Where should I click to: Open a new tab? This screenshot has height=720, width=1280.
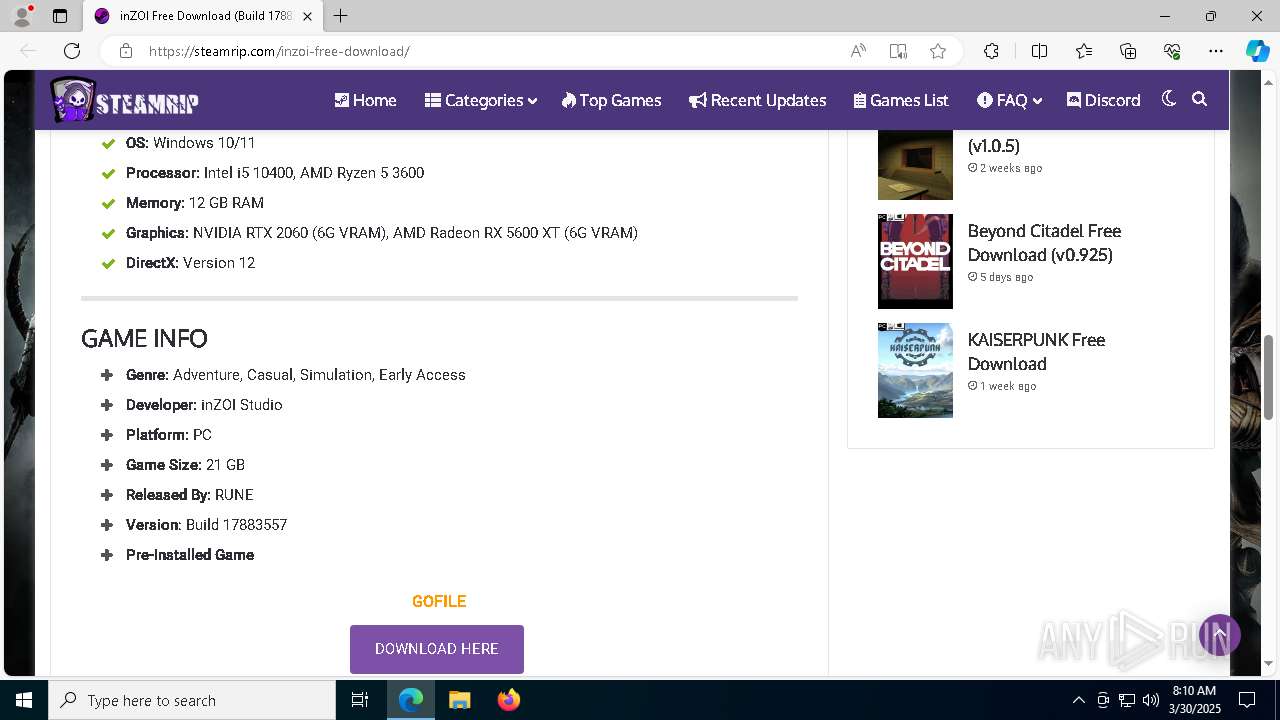pos(341,16)
